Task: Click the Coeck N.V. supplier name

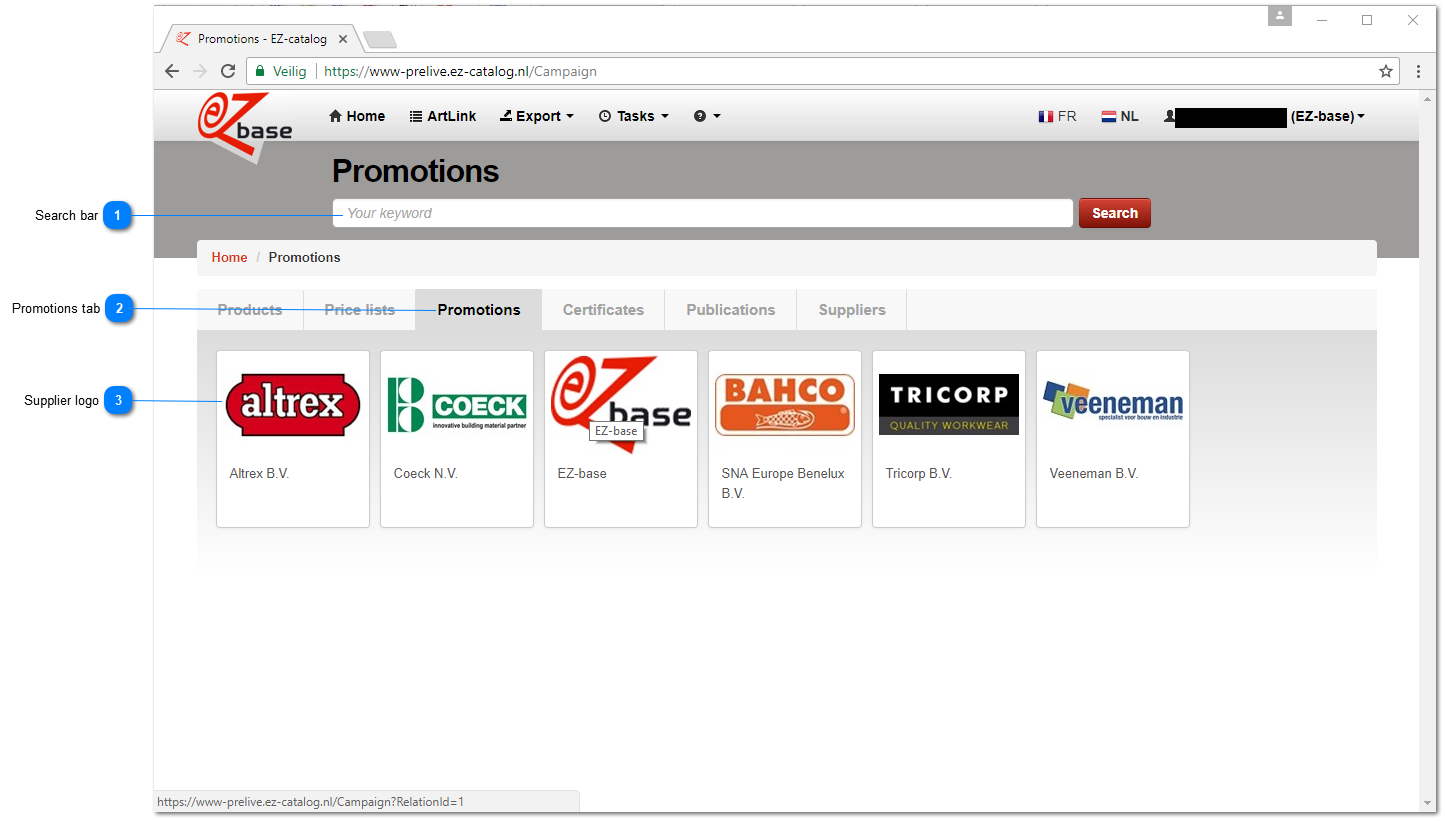Action: click(x=426, y=474)
